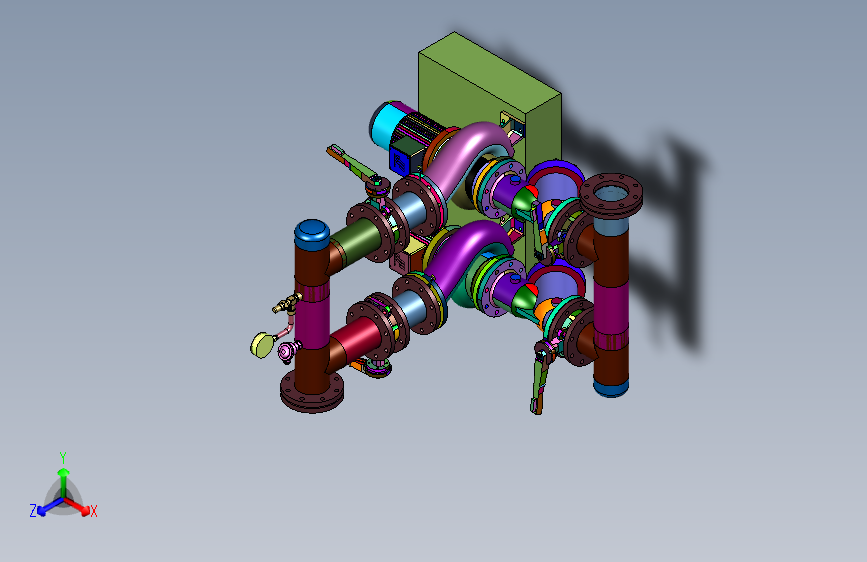This screenshot has height=562, width=867.
Task: Select the yellow pressure gauge dial
Action: [x=262, y=345]
